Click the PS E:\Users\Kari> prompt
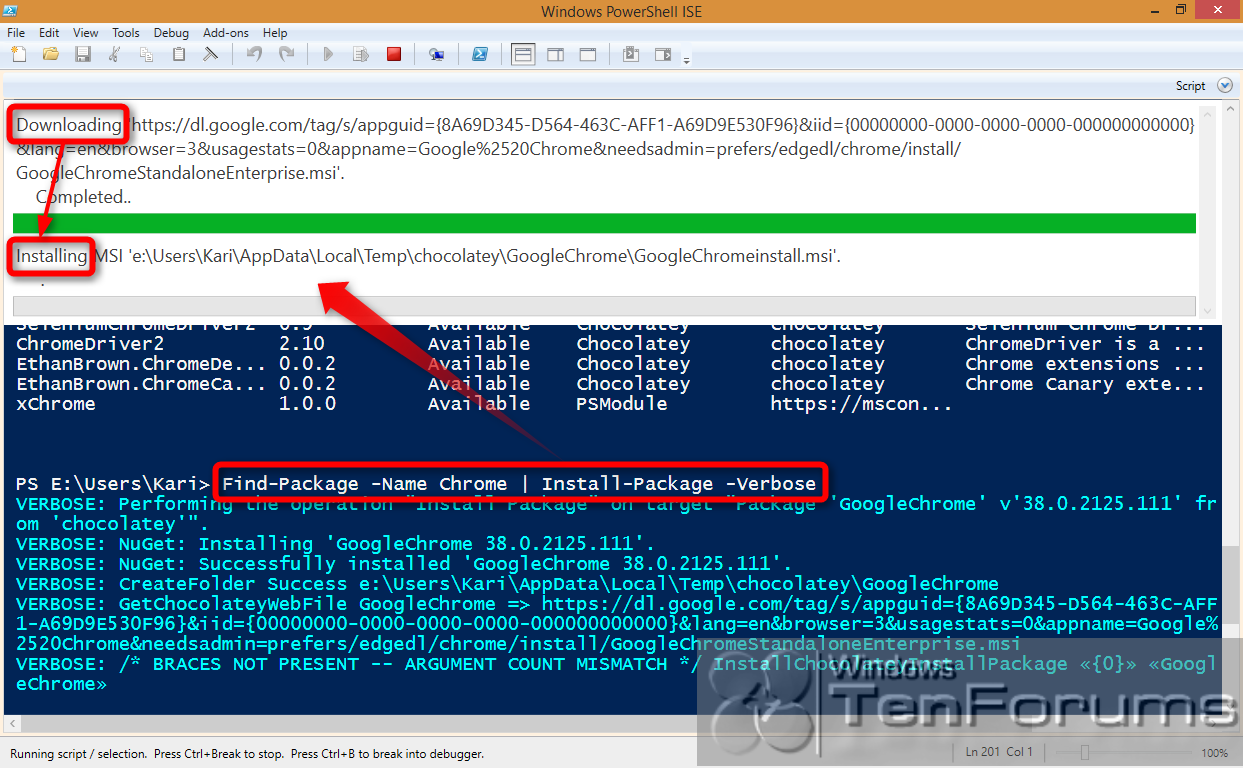The width and height of the screenshot is (1243, 768). pyautogui.click(x=113, y=484)
